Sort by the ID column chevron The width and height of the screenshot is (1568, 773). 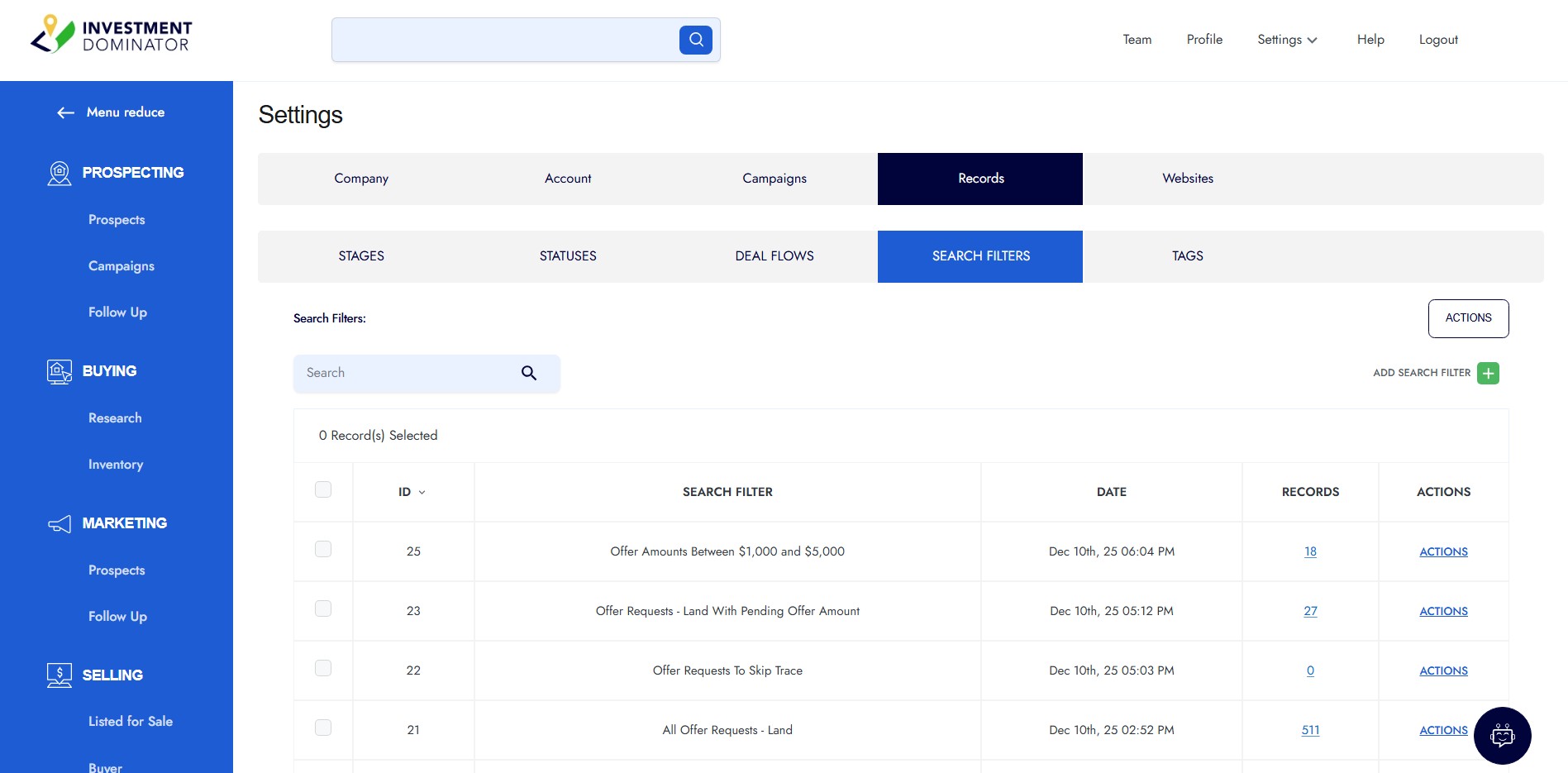422,492
